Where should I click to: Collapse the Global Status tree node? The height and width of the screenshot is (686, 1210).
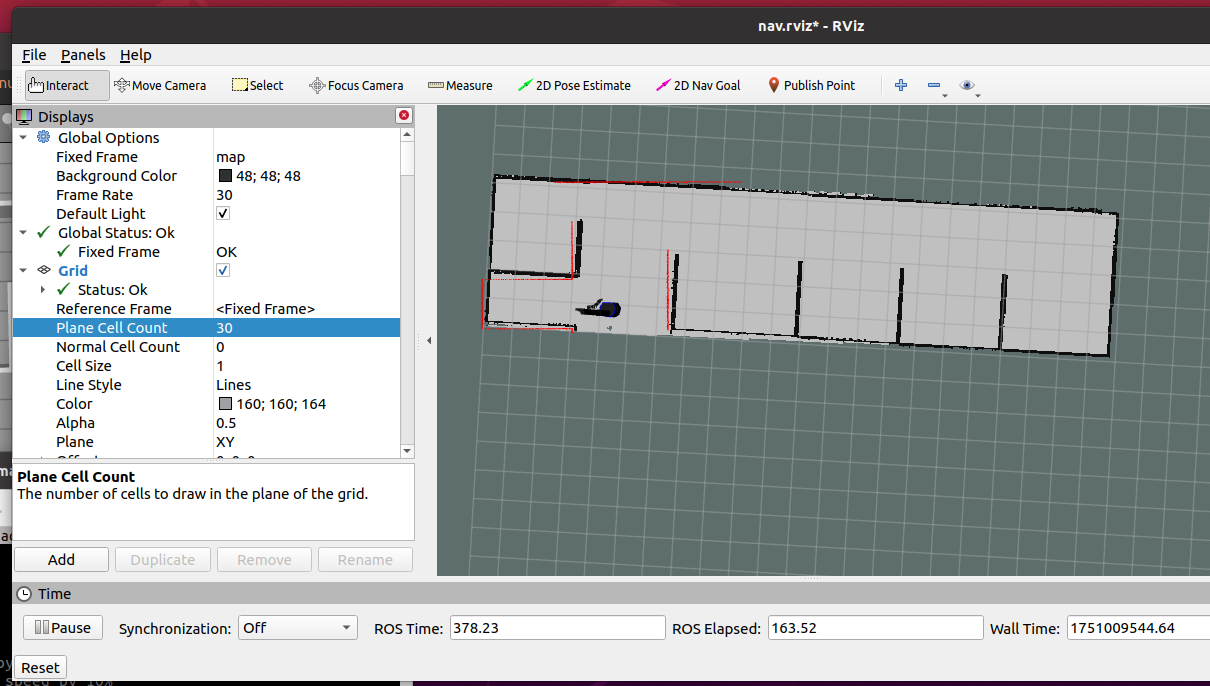tap(23, 232)
